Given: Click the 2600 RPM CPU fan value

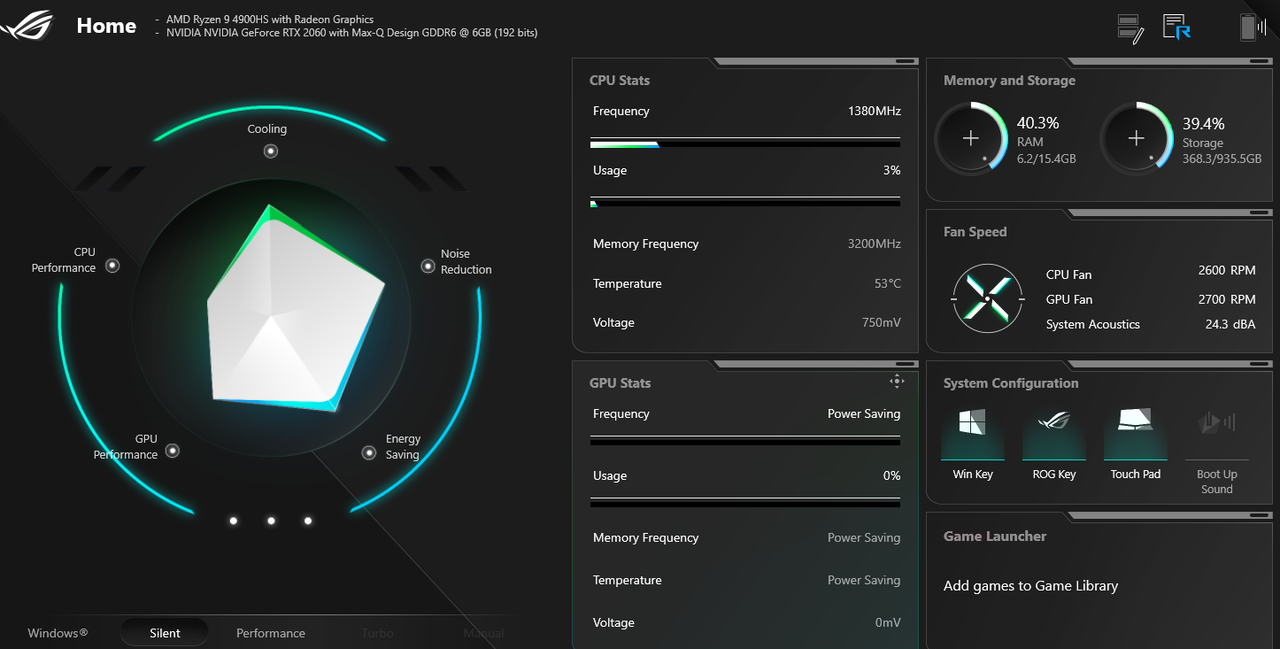Looking at the screenshot, I should click(1227, 270).
